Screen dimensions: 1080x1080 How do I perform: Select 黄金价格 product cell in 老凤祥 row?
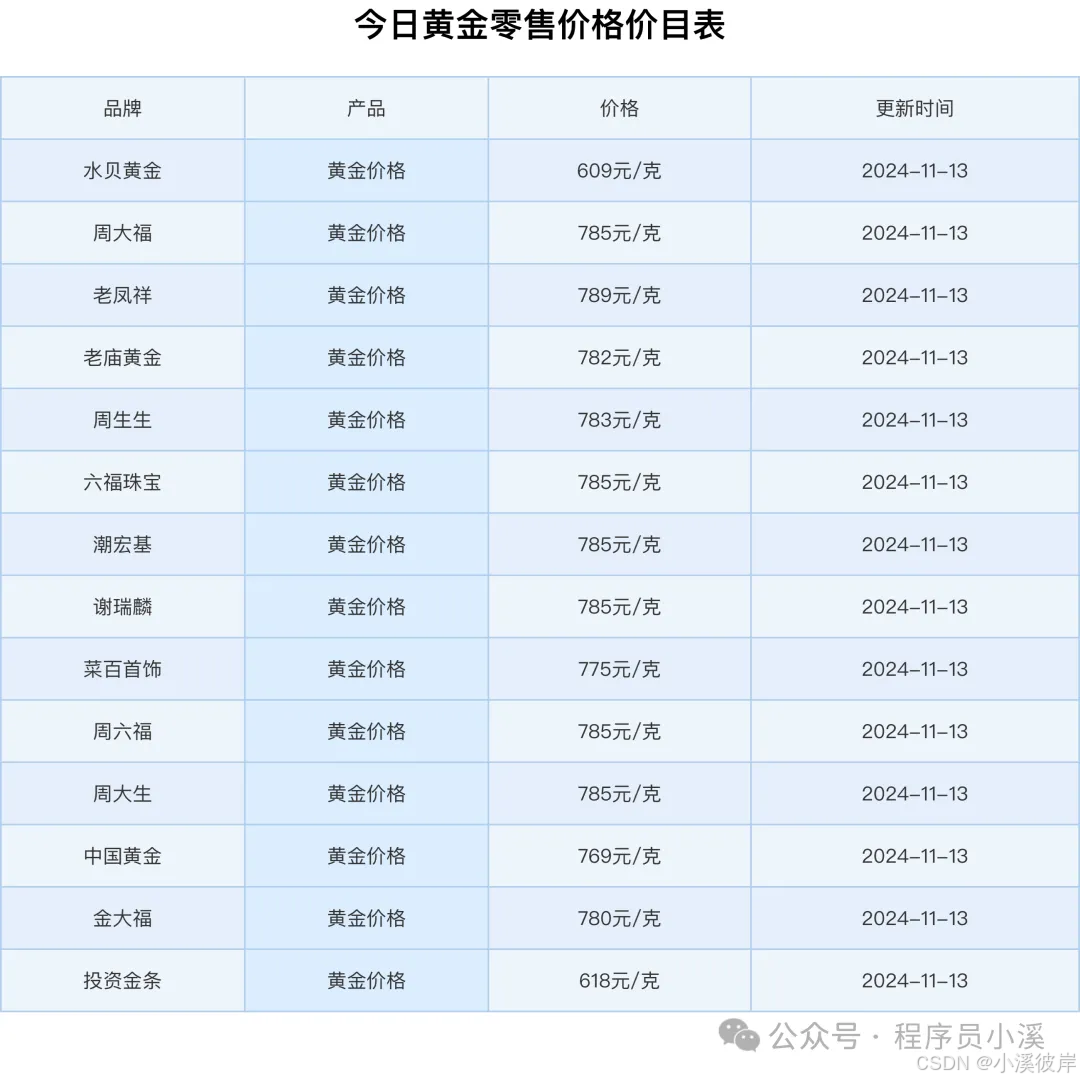366,295
